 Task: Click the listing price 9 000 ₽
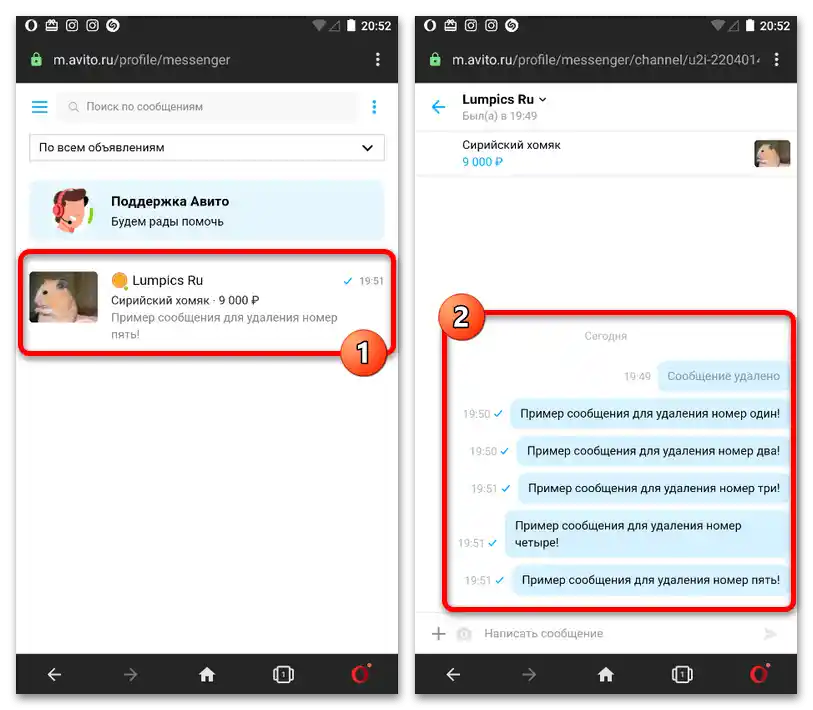pos(482,162)
